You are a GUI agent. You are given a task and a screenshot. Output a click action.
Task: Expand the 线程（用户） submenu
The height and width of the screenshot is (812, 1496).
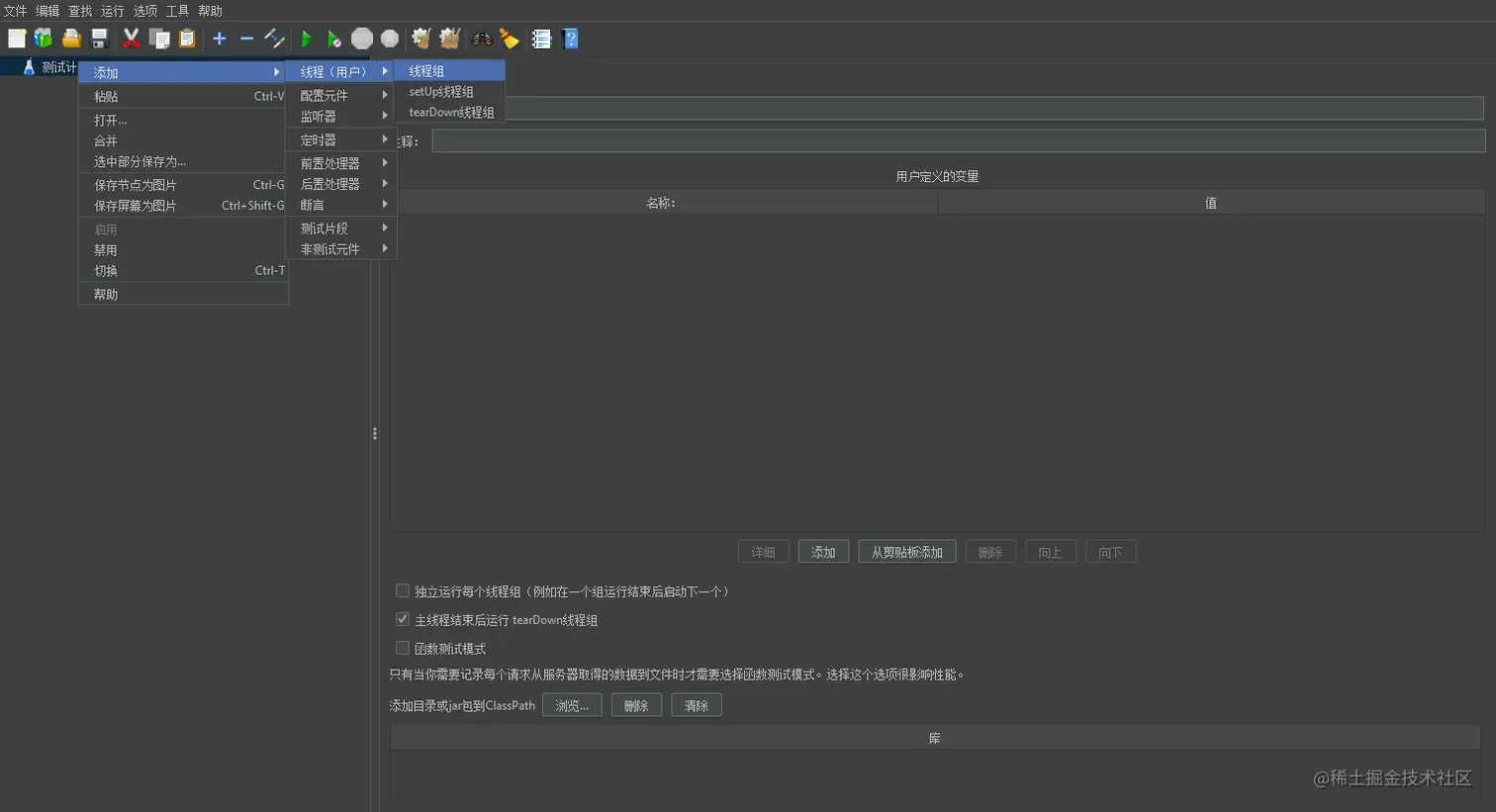click(x=340, y=71)
